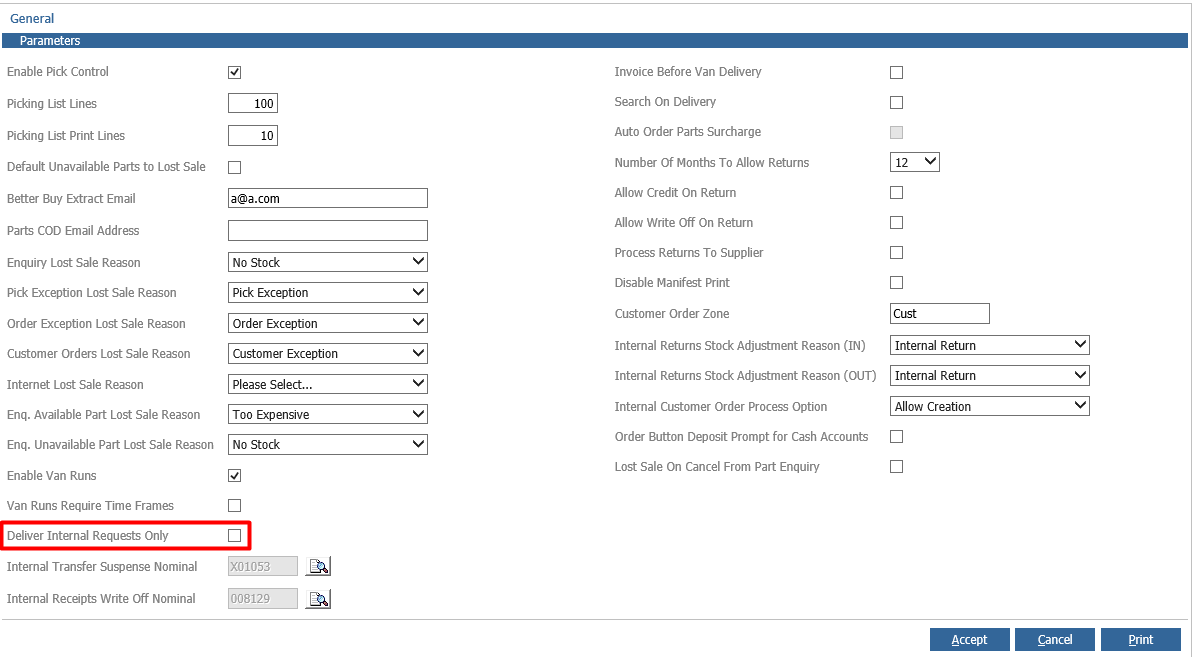Choose an Internet Lost Sale Reason
This screenshot has height=657, width=1198.
(328, 384)
